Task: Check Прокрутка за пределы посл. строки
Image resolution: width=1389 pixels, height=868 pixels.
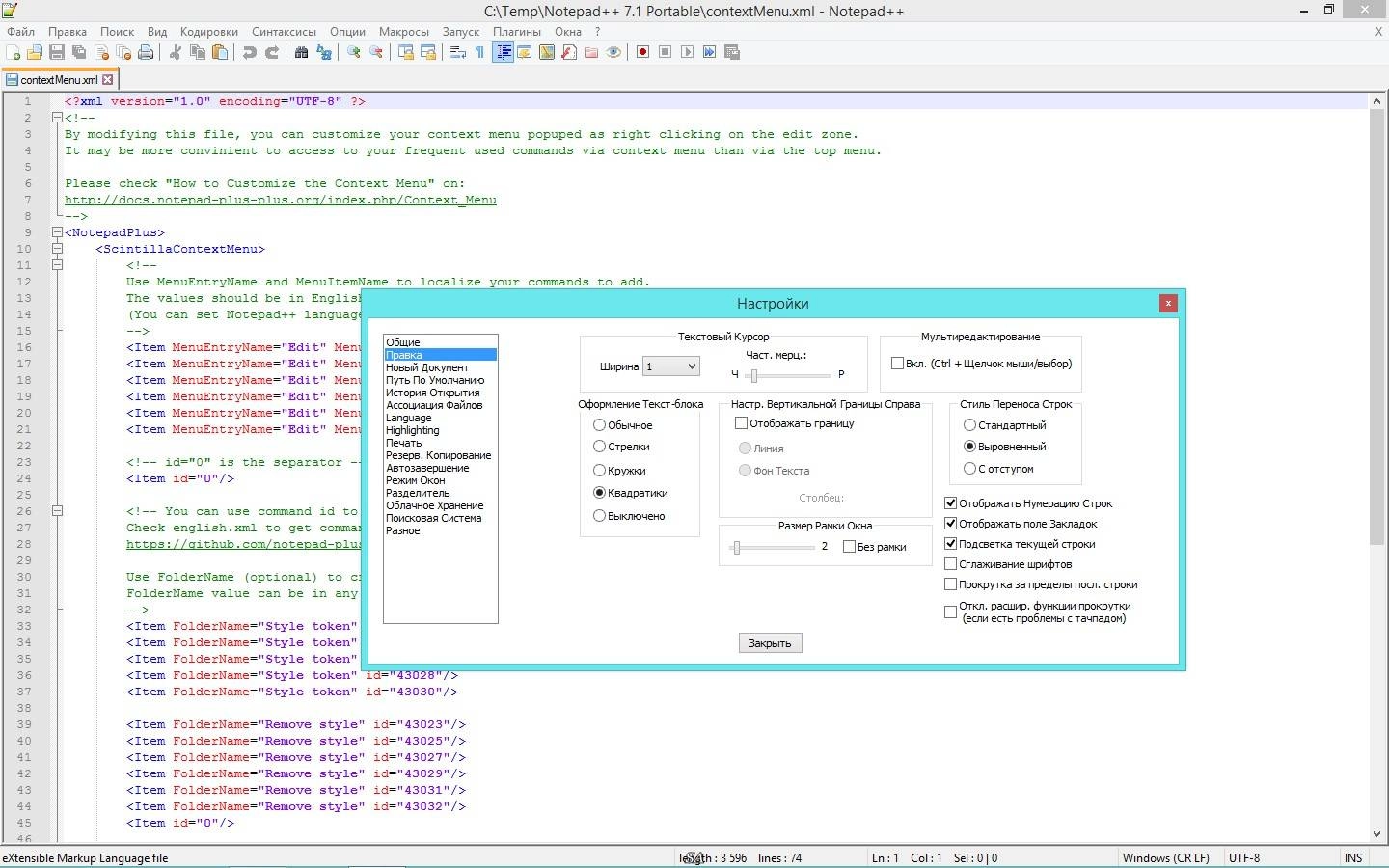Action: (x=950, y=584)
